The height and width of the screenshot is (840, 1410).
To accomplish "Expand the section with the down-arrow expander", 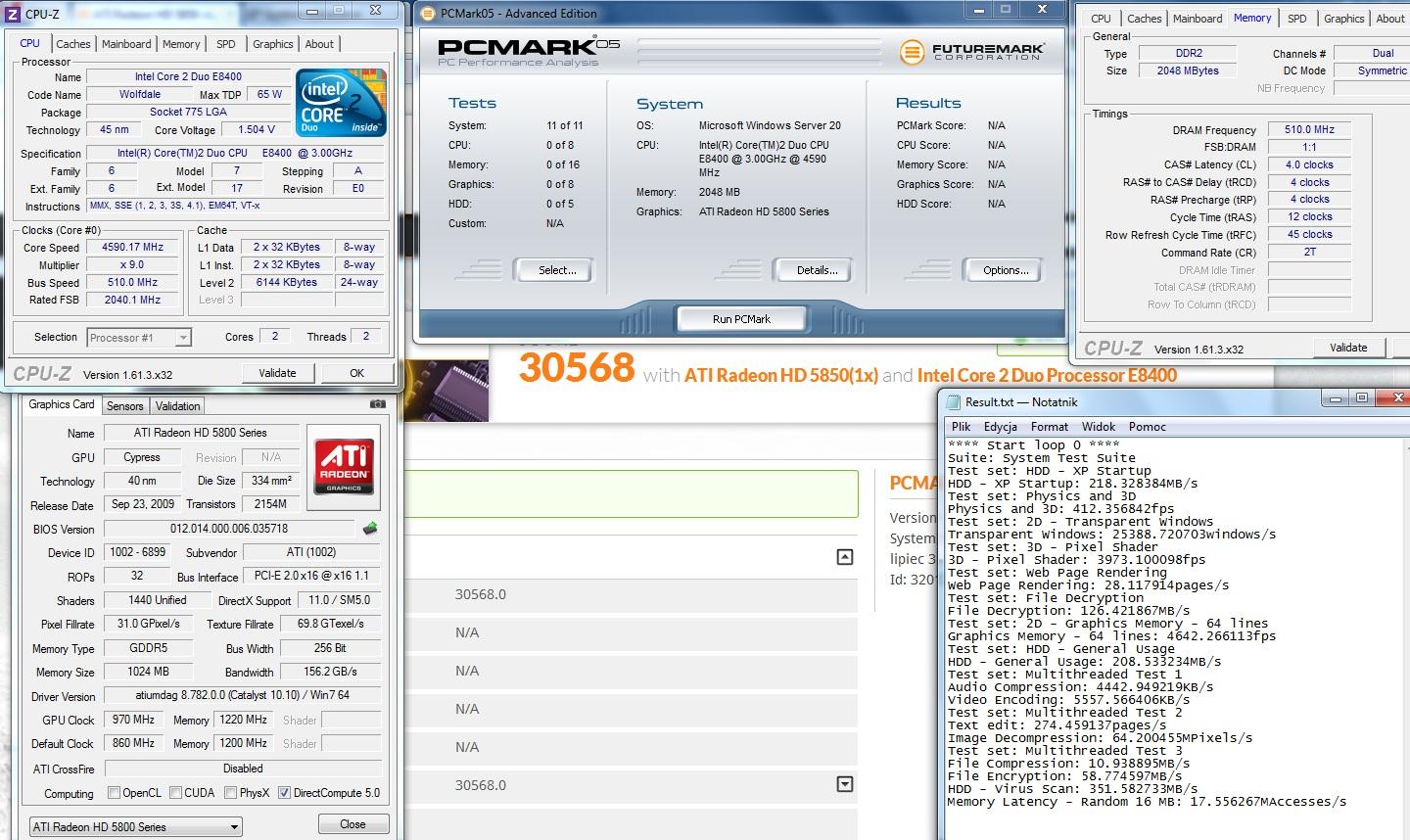I will pyautogui.click(x=845, y=784).
